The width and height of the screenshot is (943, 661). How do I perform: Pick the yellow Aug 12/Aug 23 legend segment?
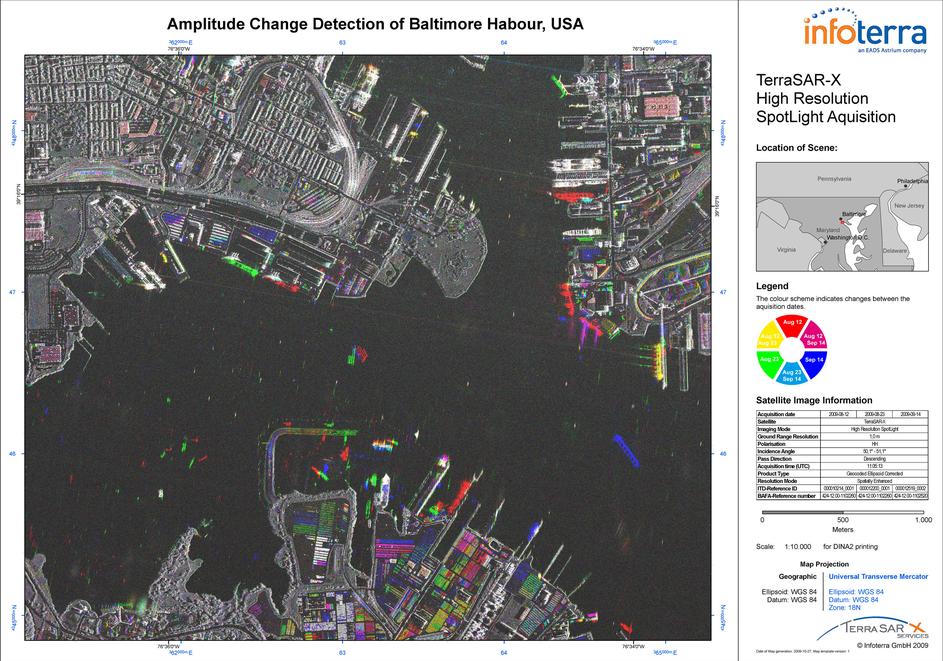(x=769, y=337)
